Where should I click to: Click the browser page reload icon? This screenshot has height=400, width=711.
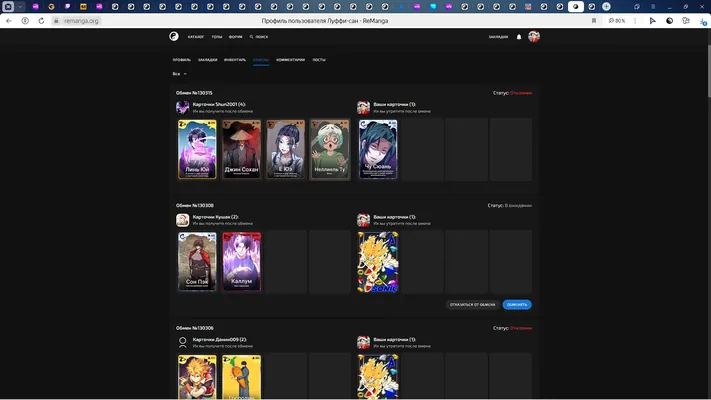[x=41, y=21]
